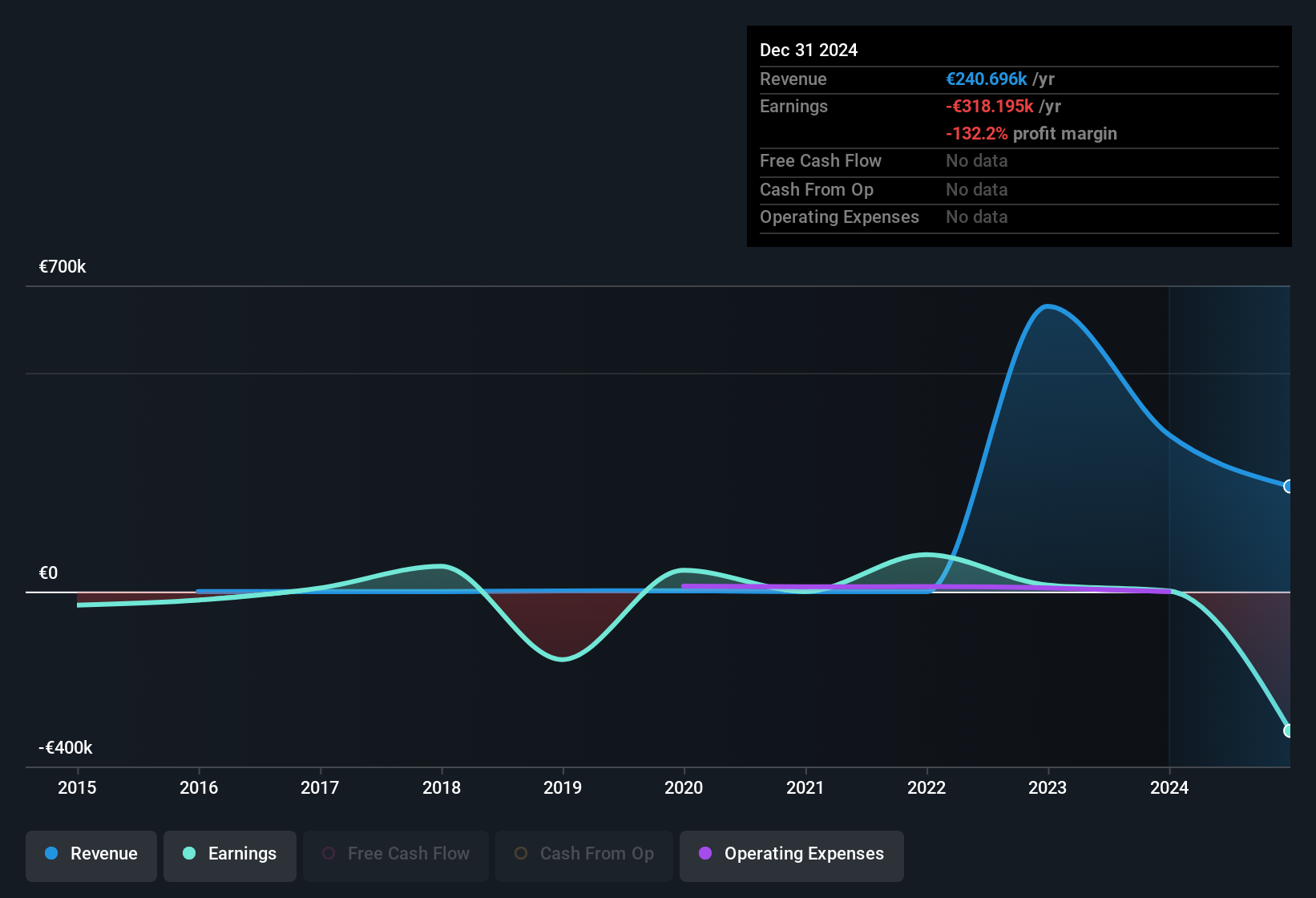Click the Operating Expenses tooltip row label
The image size is (1316, 898).
(x=839, y=216)
